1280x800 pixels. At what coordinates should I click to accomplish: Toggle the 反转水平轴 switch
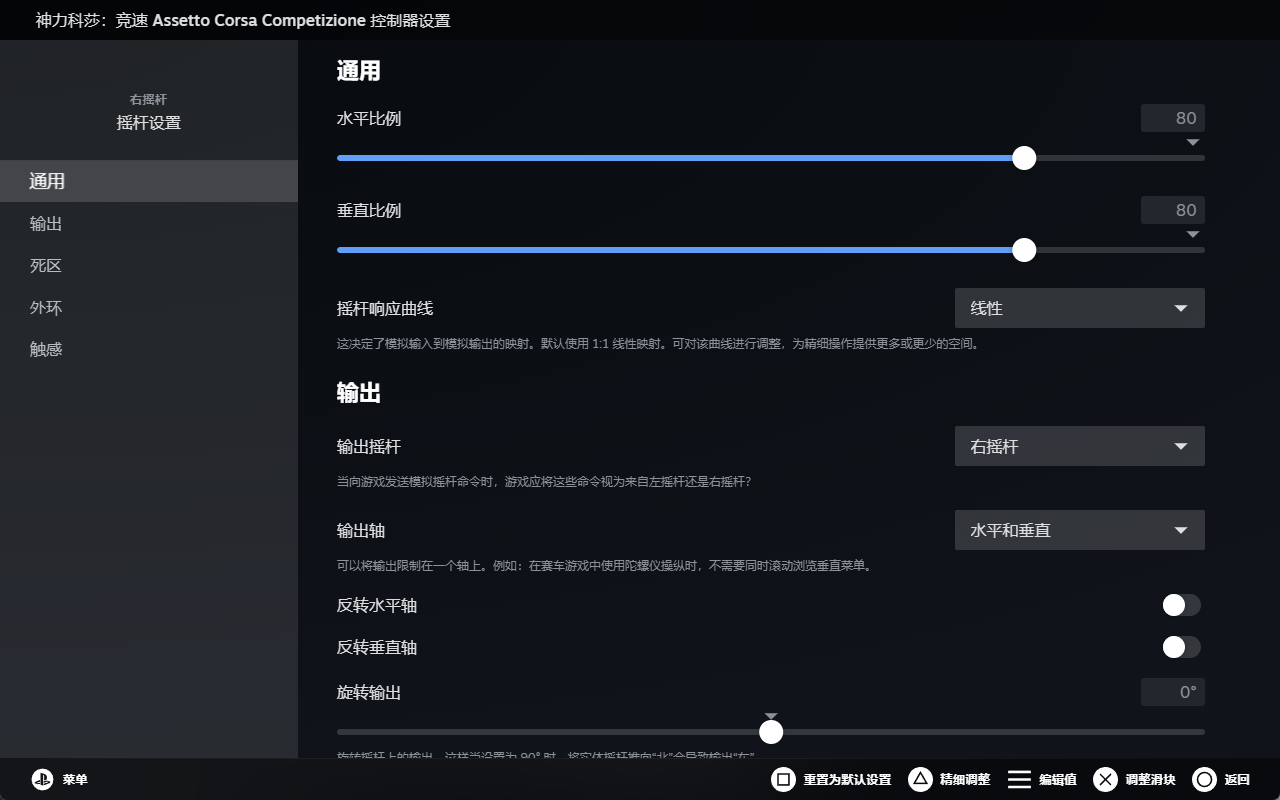pos(1181,605)
